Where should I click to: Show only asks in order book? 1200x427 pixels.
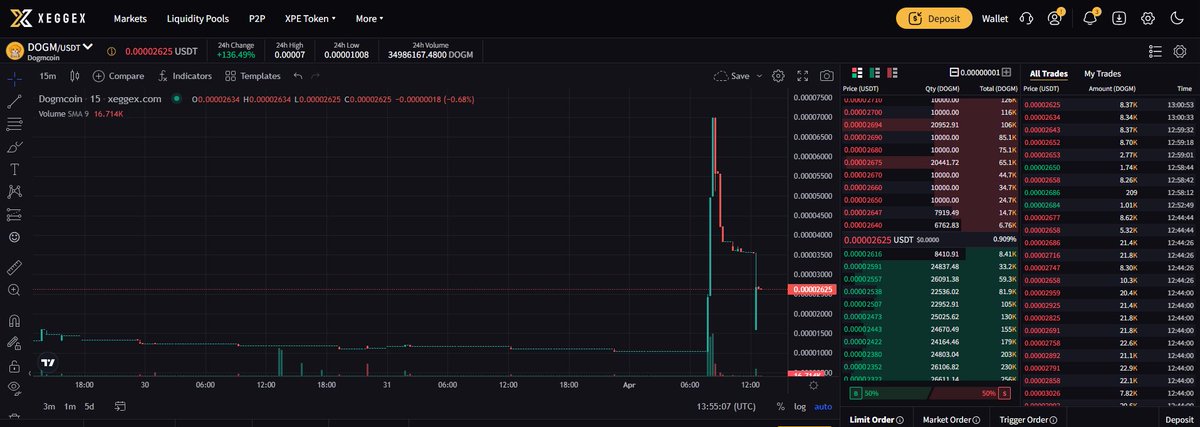click(894, 73)
